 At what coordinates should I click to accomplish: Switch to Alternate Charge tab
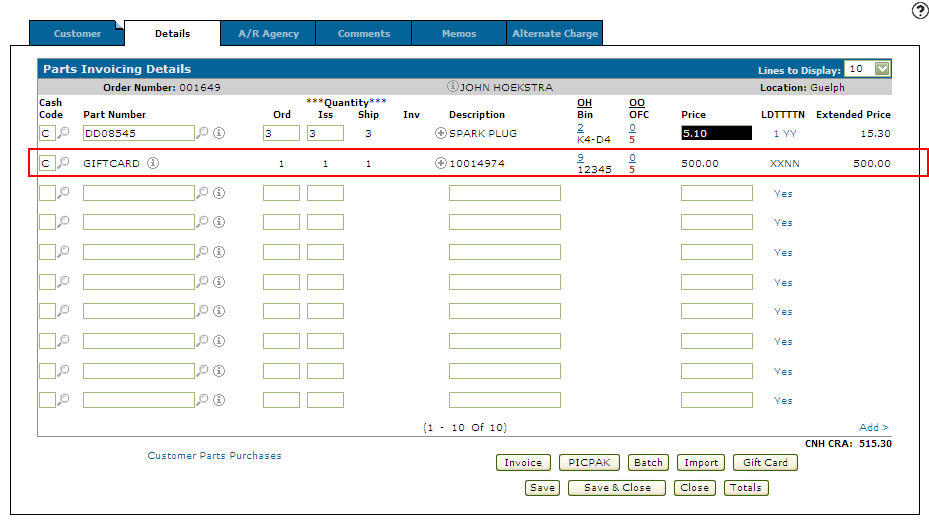point(555,33)
